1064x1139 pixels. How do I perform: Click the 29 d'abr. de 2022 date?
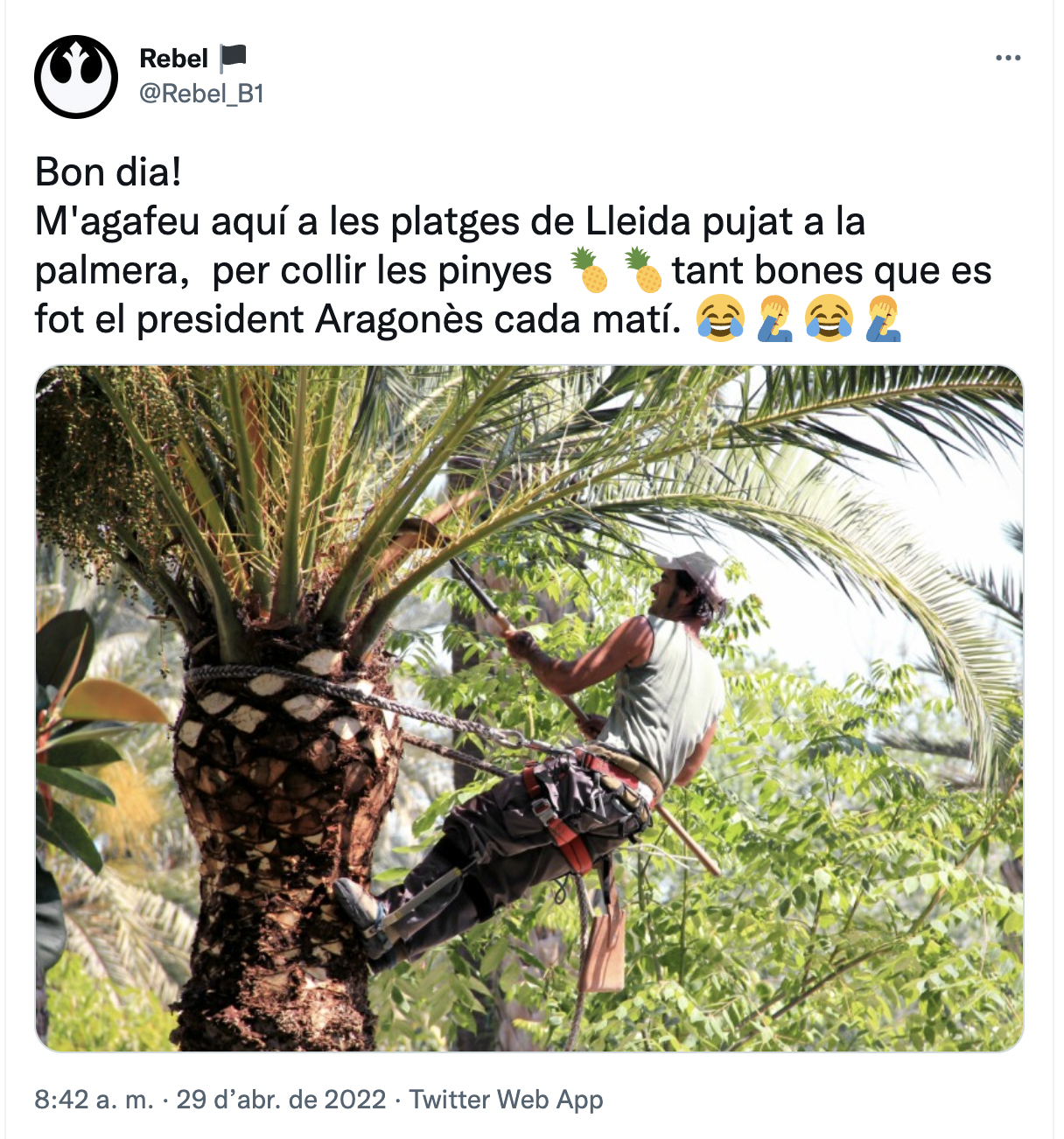[281, 1099]
